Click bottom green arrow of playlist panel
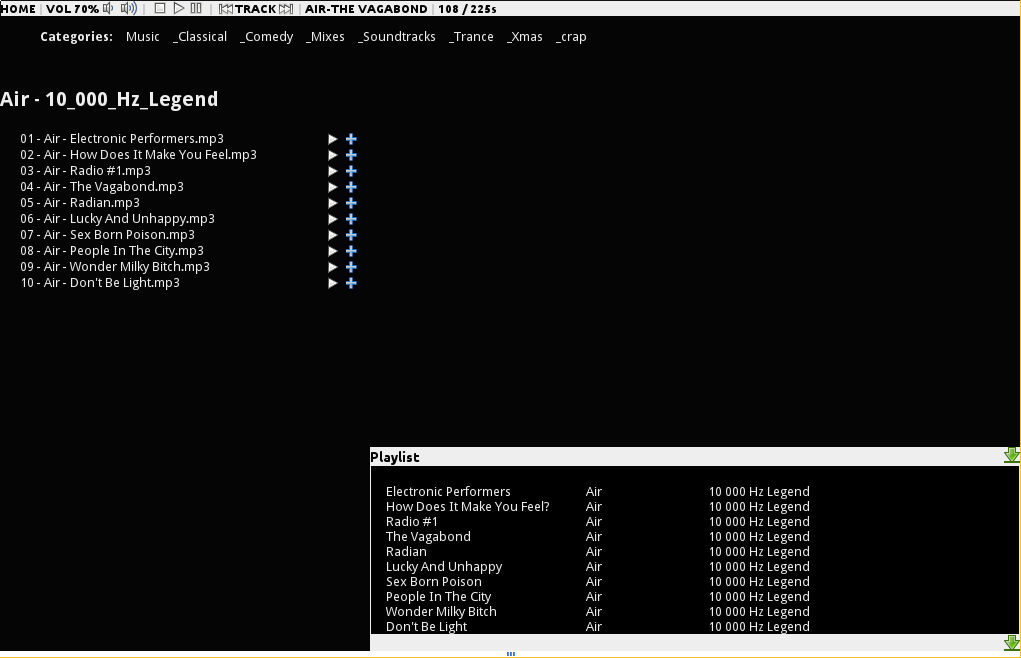 (x=1011, y=643)
